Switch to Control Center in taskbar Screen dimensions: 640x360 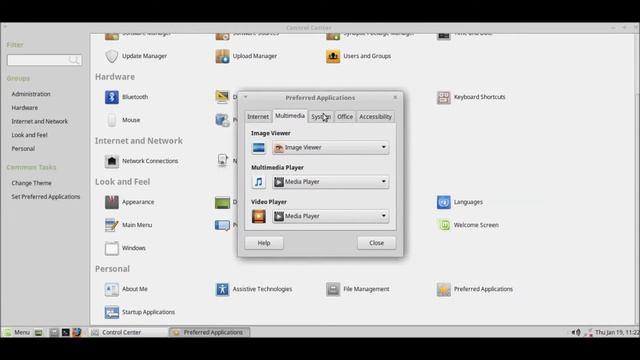[128, 332]
